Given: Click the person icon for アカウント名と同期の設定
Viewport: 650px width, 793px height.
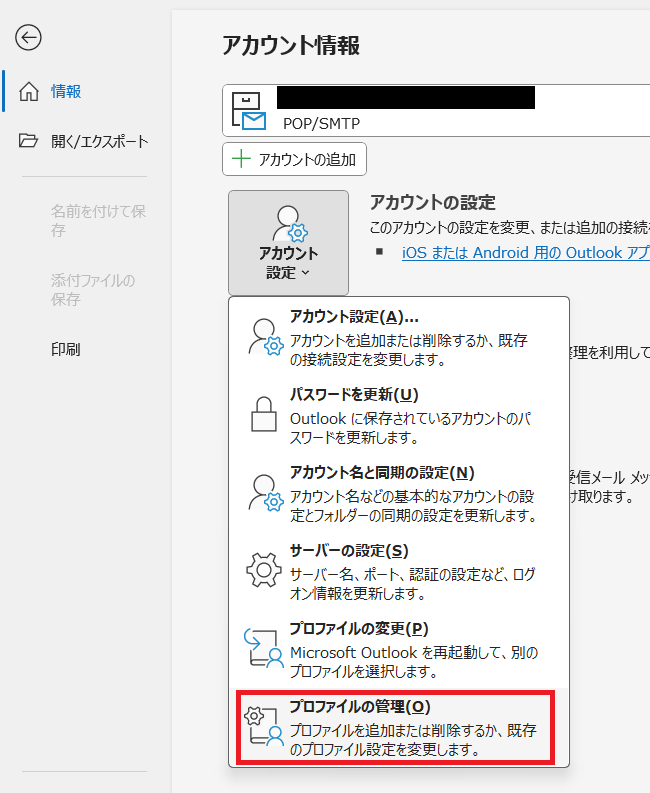Looking at the screenshot, I should click(266, 493).
